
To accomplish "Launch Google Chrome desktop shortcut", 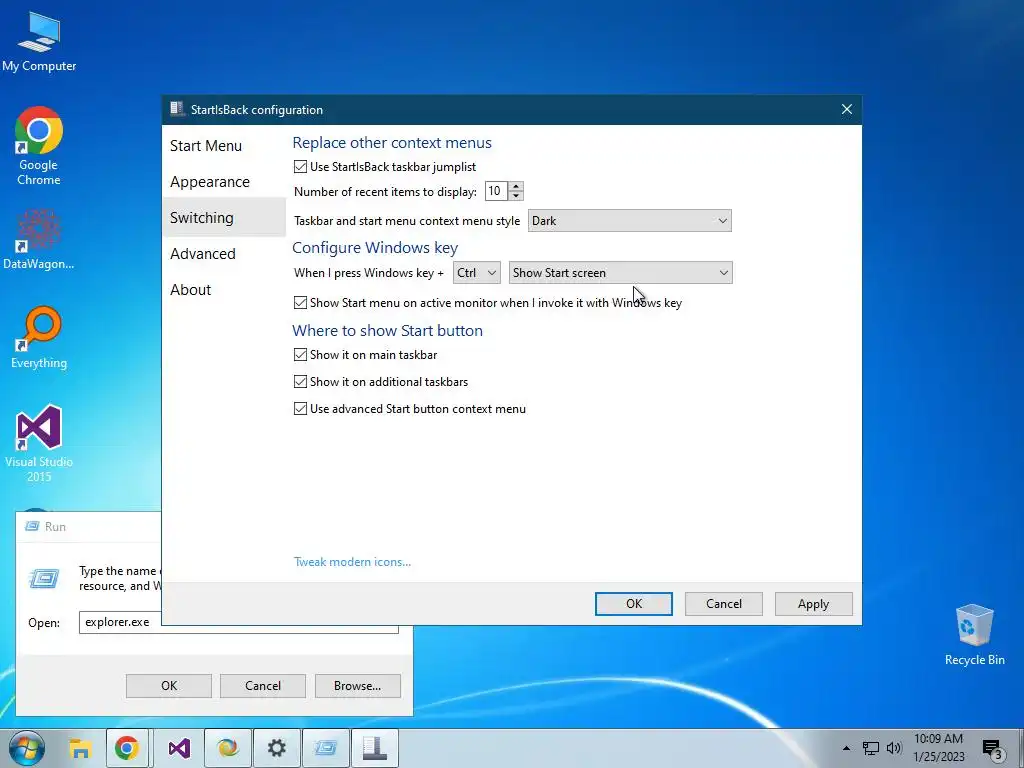I will [39, 146].
